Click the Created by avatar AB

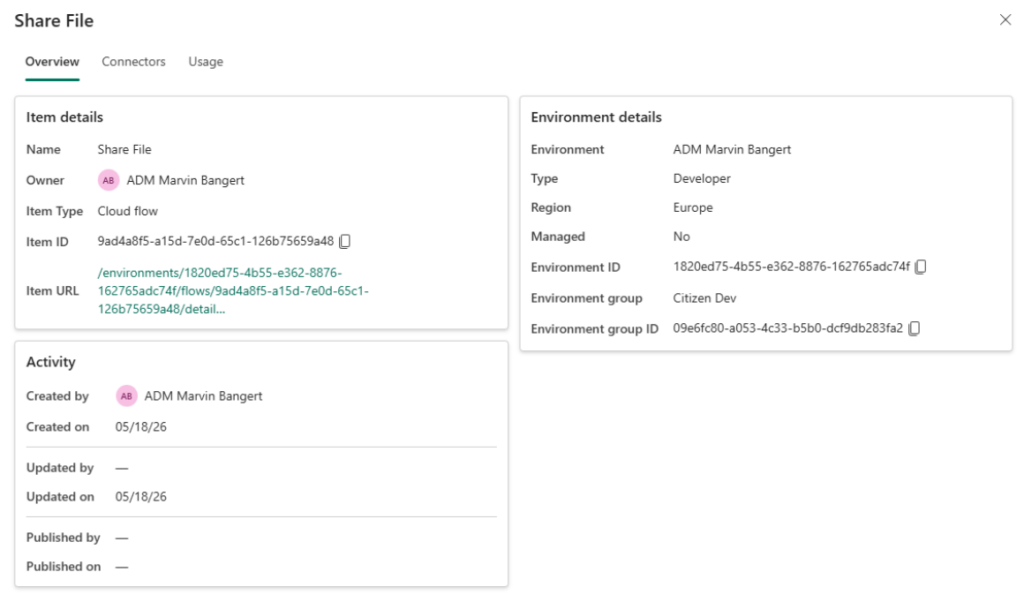point(126,396)
